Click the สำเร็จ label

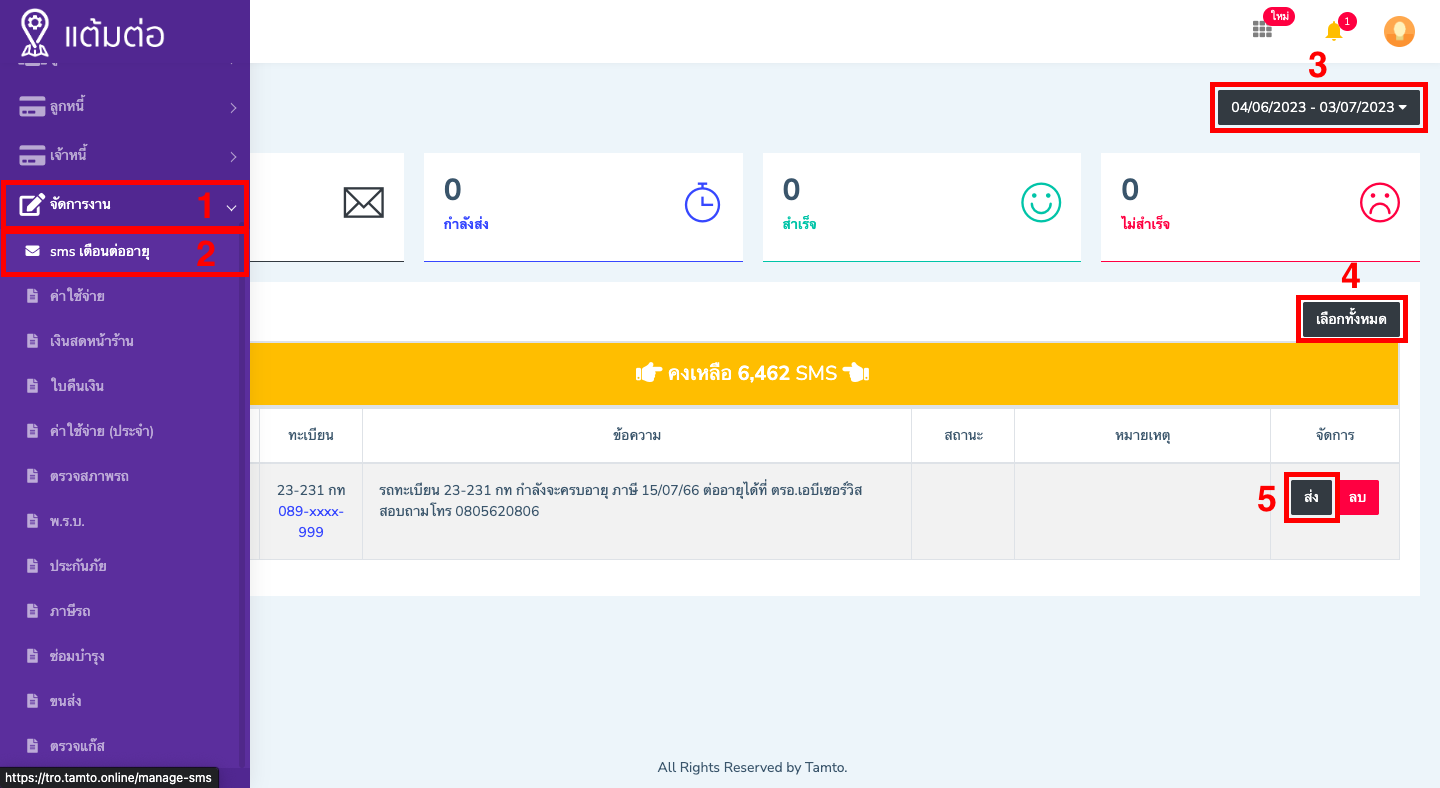tap(799, 224)
